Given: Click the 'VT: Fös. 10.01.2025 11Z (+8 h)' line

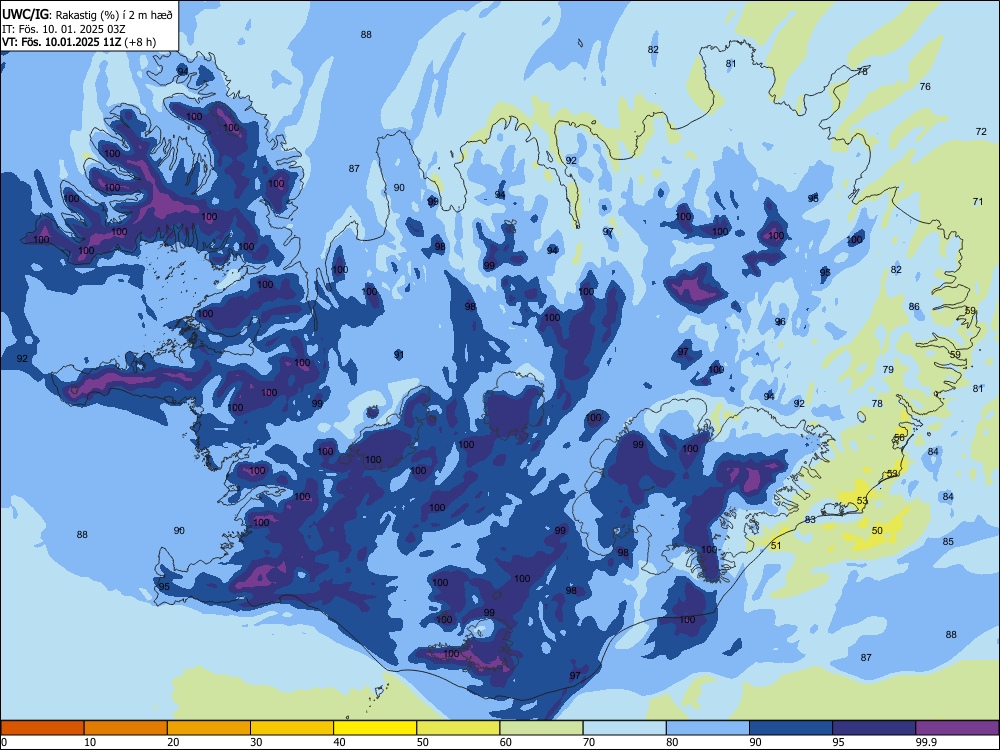Looking at the screenshot, I should click(79, 42).
